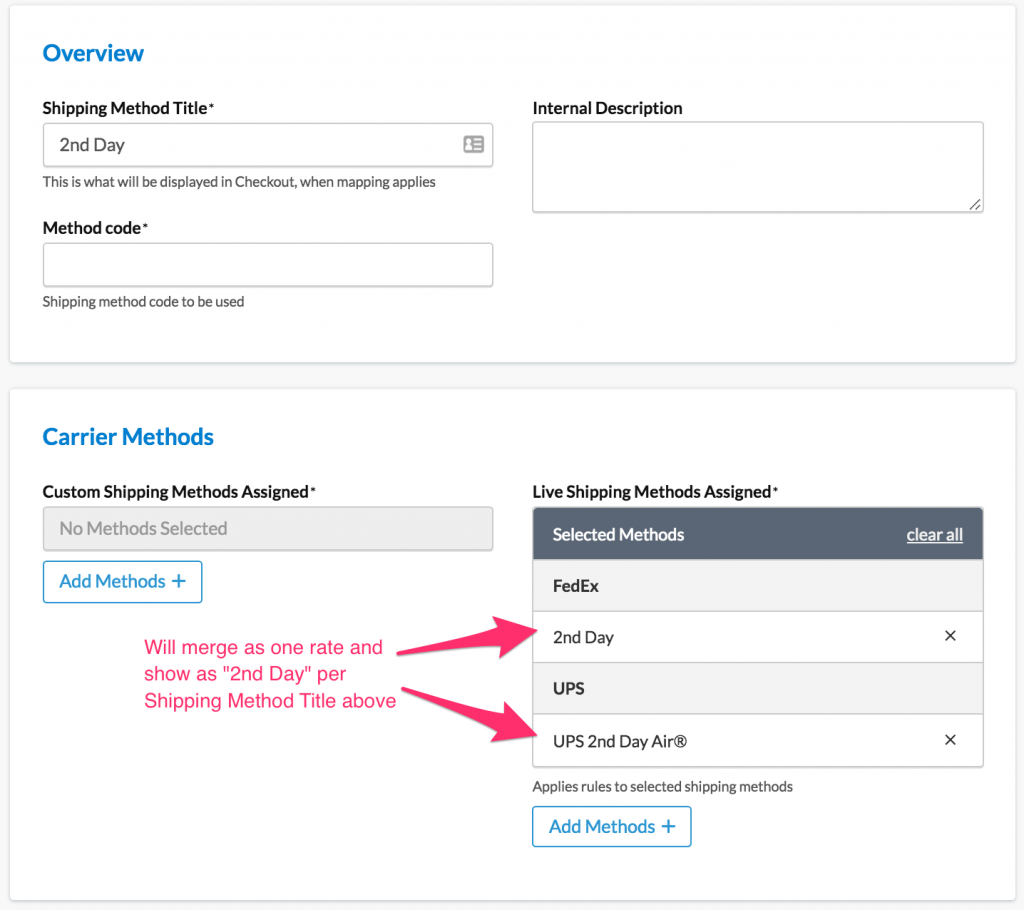Select the UPS carrier group header

(757, 689)
